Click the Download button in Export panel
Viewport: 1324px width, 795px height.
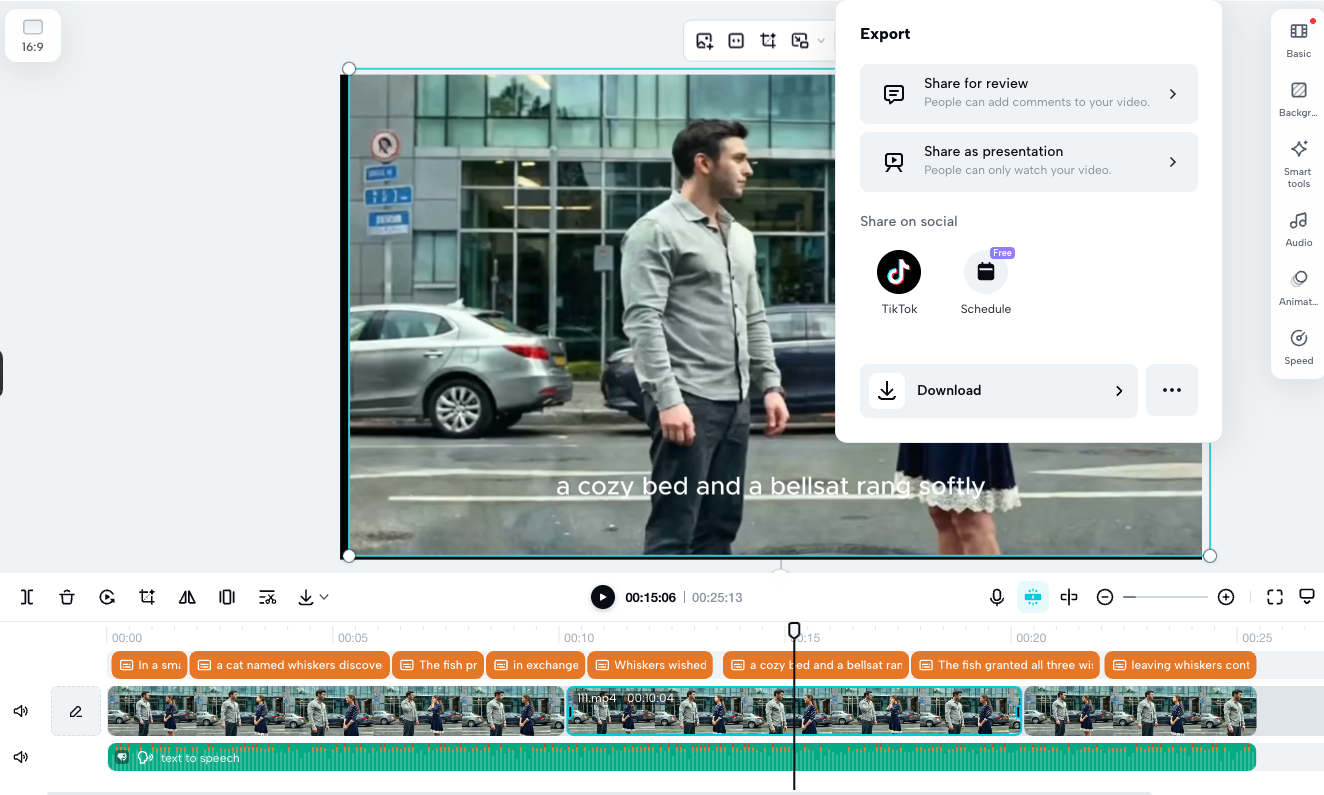click(998, 390)
